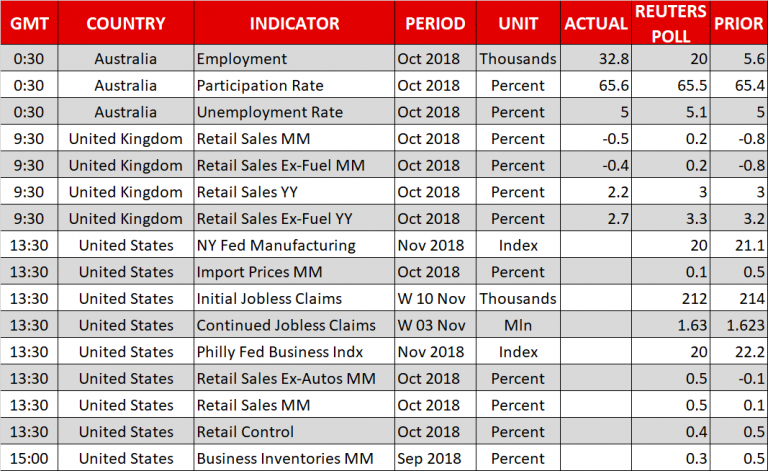This screenshot has height=471, width=768.
Task: Click the PERIOD column header
Action: click(x=435, y=23)
